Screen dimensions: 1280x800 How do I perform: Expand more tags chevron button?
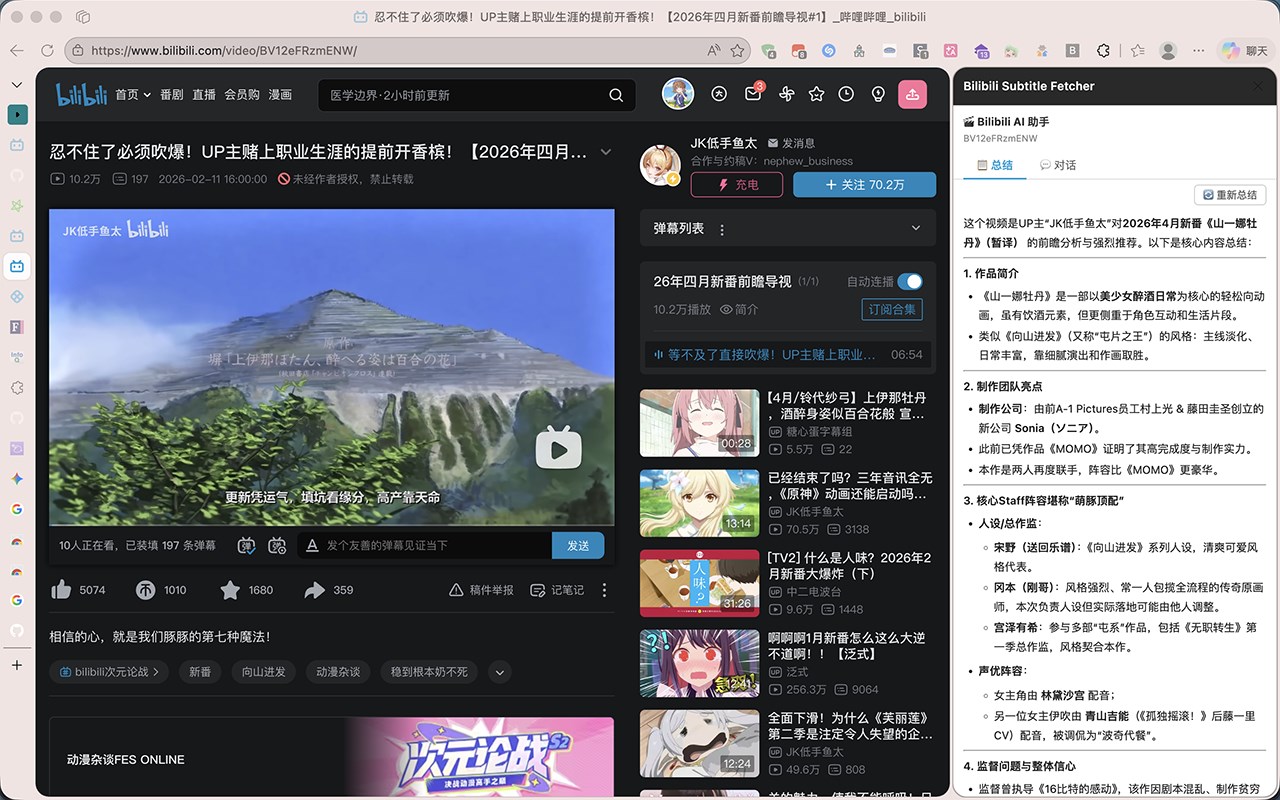[500, 672]
